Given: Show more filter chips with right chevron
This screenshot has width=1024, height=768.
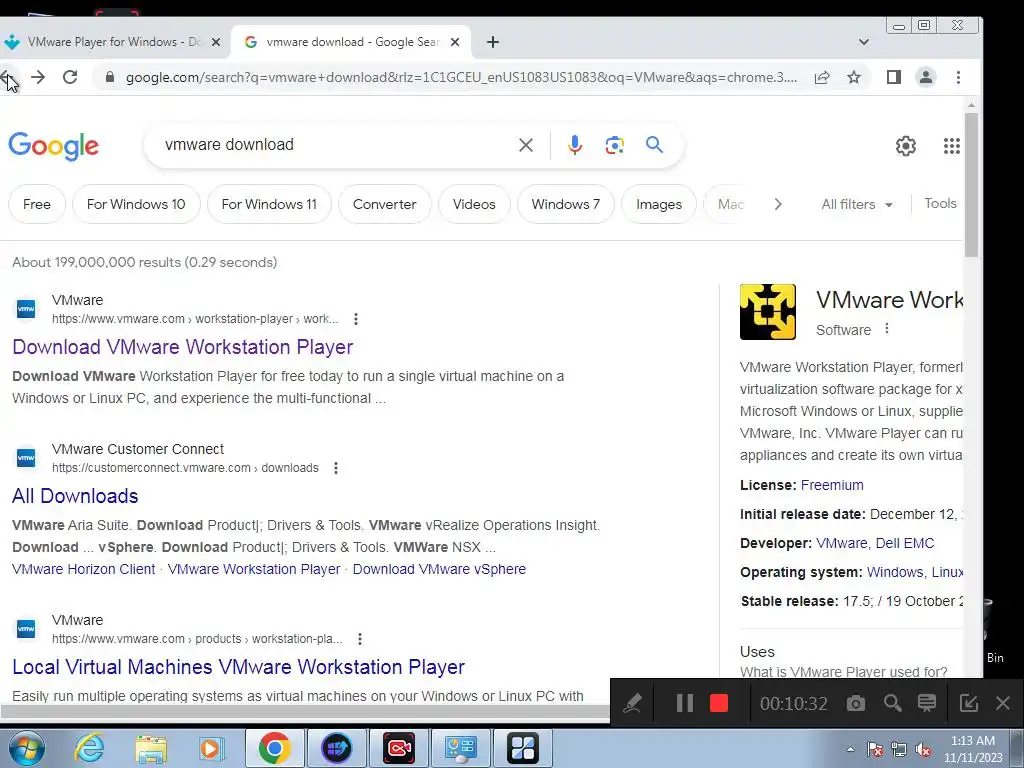Looking at the screenshot, I should pyautogui.click(x=777, y=204).
